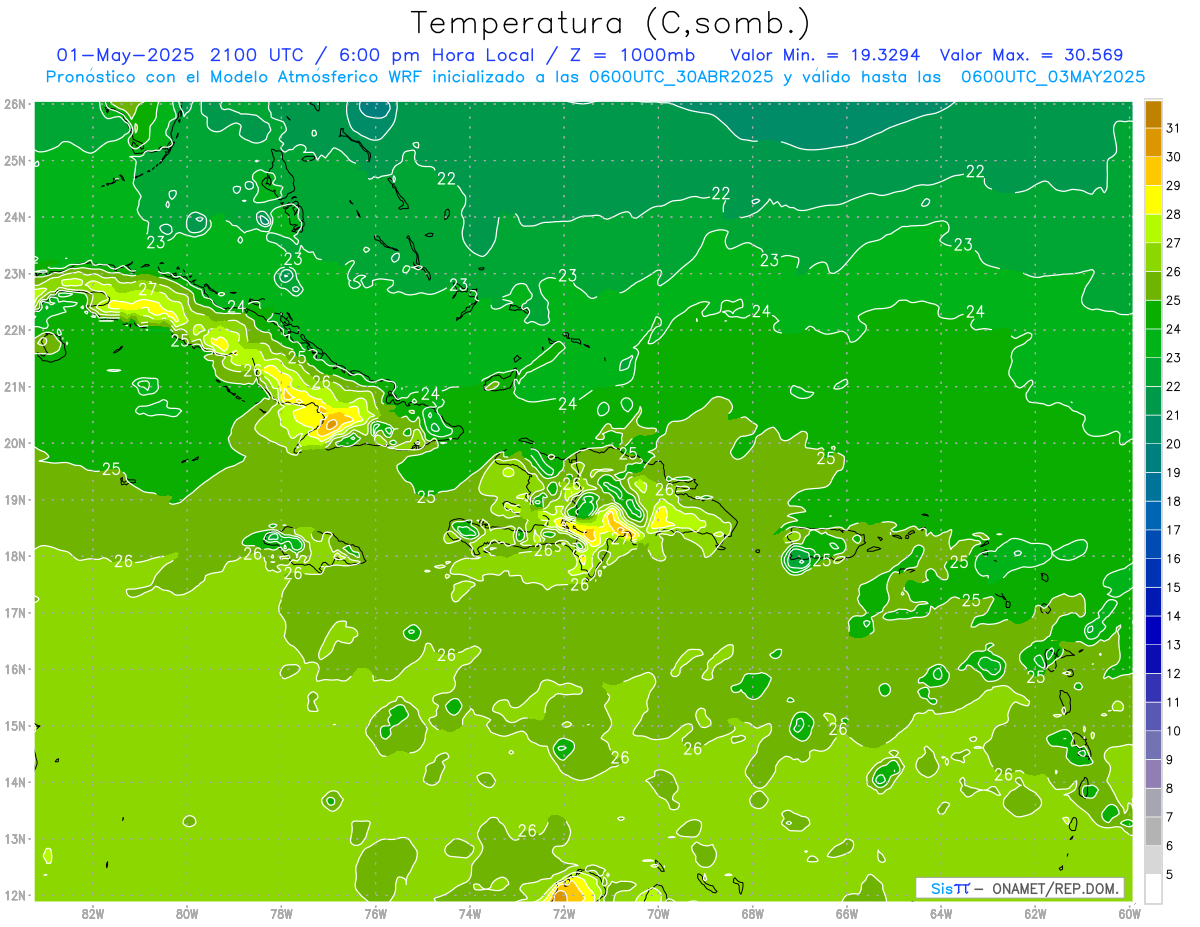
Task: Click the "60W" longitude label
Action: pos(1129,913)
